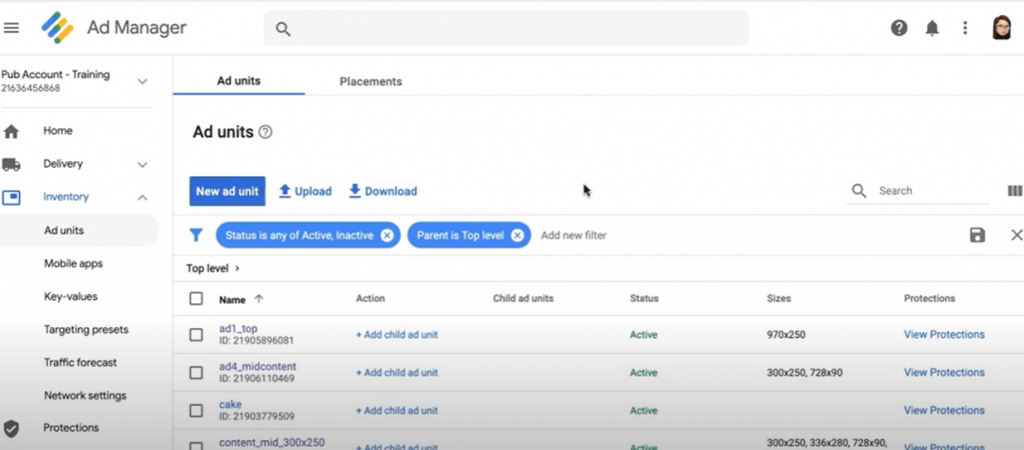Add child ad unit to ad4_midcontent

pos(396,373)
